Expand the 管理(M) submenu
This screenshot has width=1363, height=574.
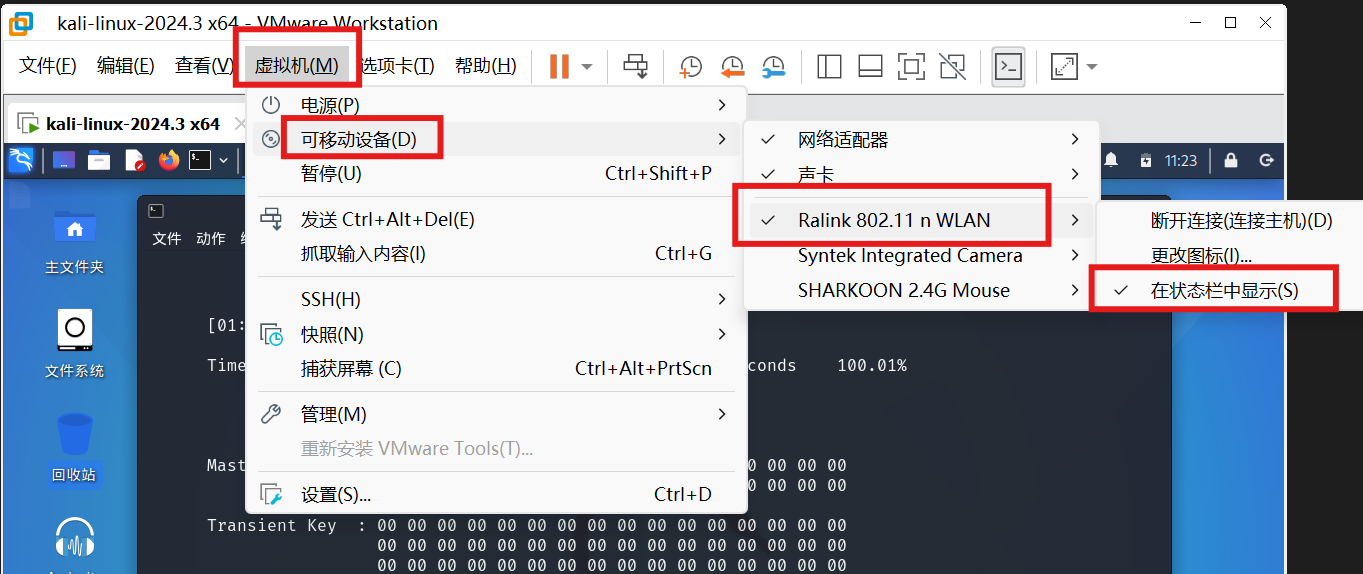pos(496,414)
